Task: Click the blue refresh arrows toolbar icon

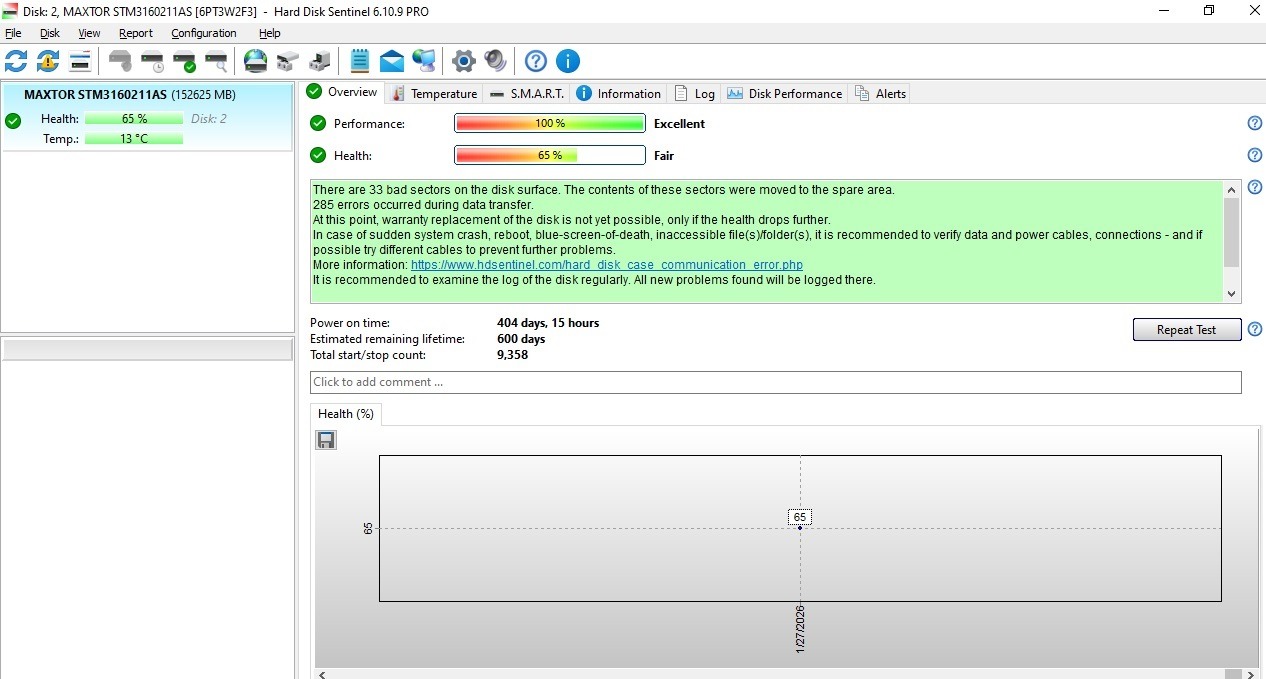Action: 16,61
